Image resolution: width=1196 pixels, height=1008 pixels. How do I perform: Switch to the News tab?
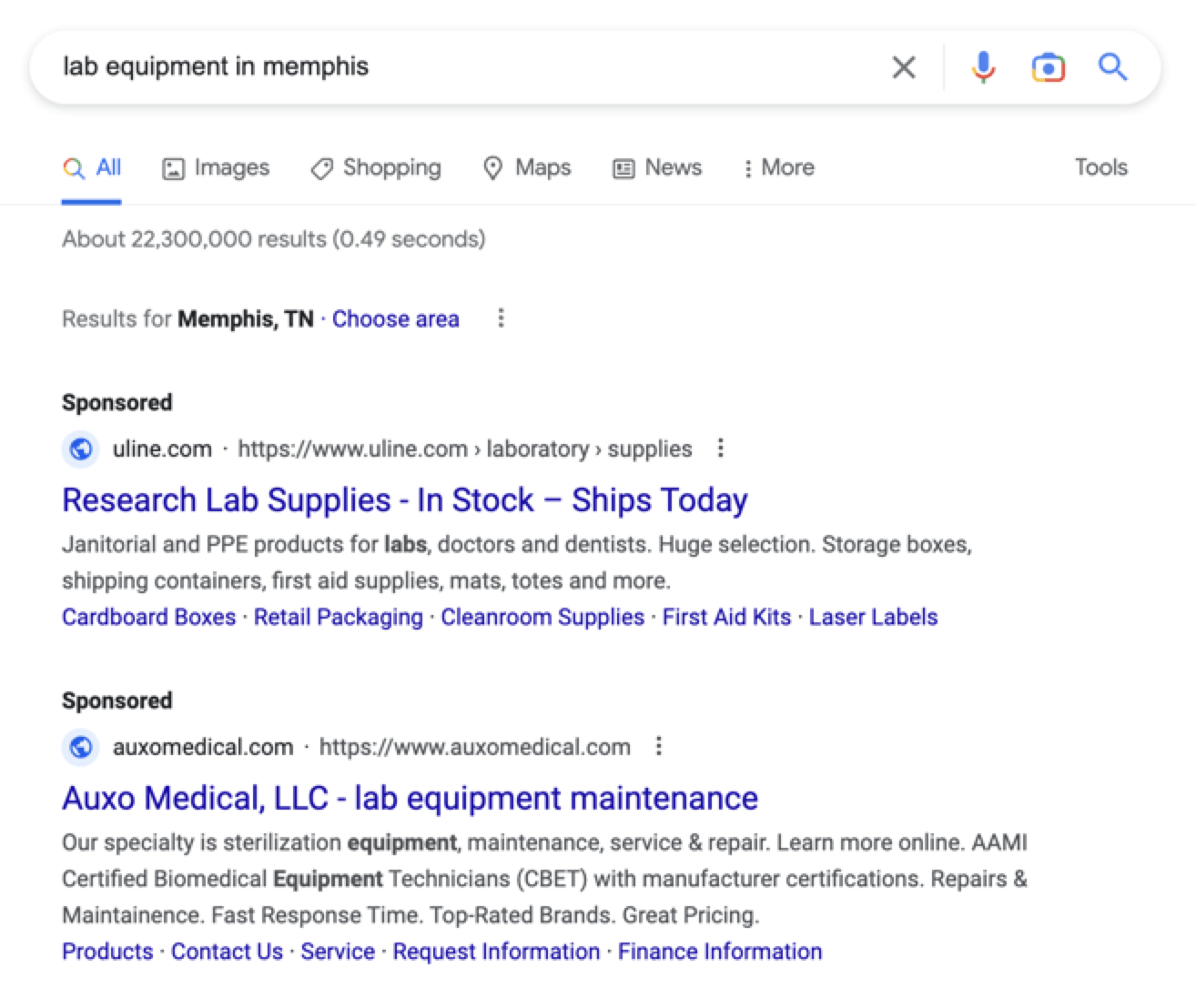[x=656, y=168]
